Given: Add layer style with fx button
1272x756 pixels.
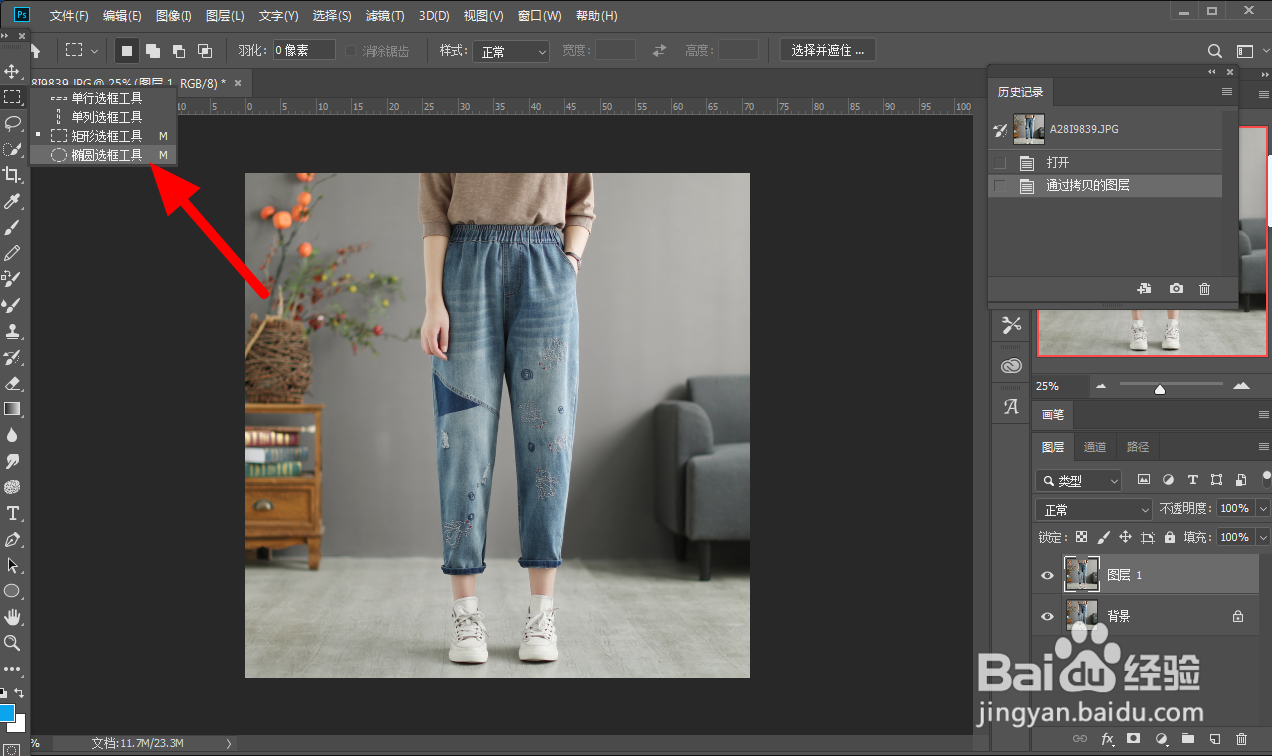Looking at the screenshot, I should [1107, 739].
